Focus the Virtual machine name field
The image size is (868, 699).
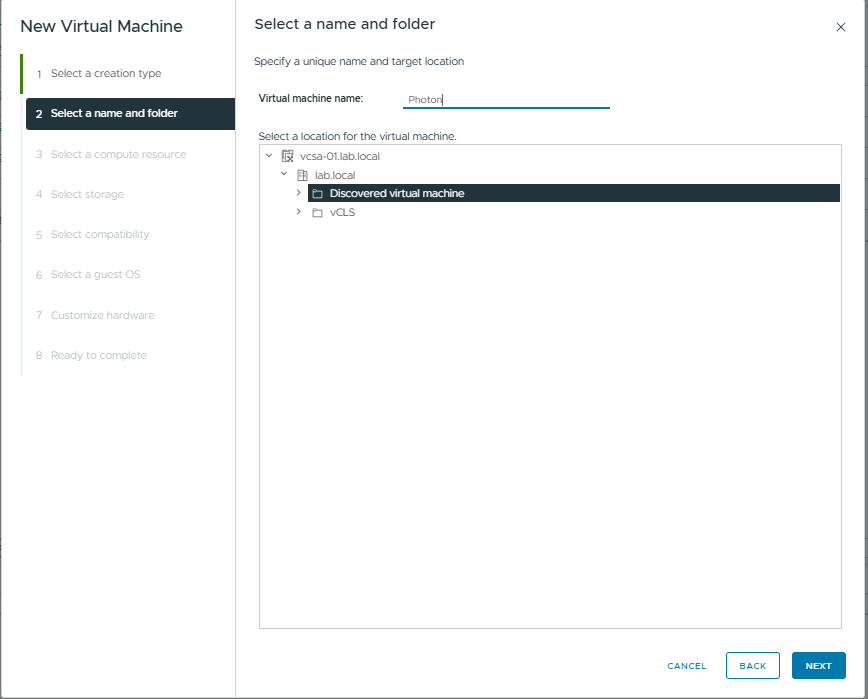(506, 100)
